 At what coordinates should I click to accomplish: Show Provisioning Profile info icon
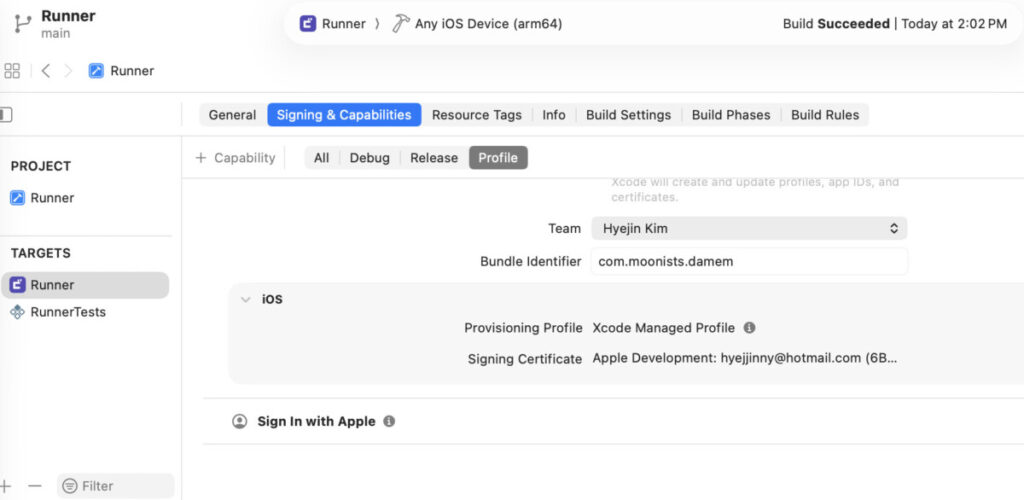click(750, 328)
